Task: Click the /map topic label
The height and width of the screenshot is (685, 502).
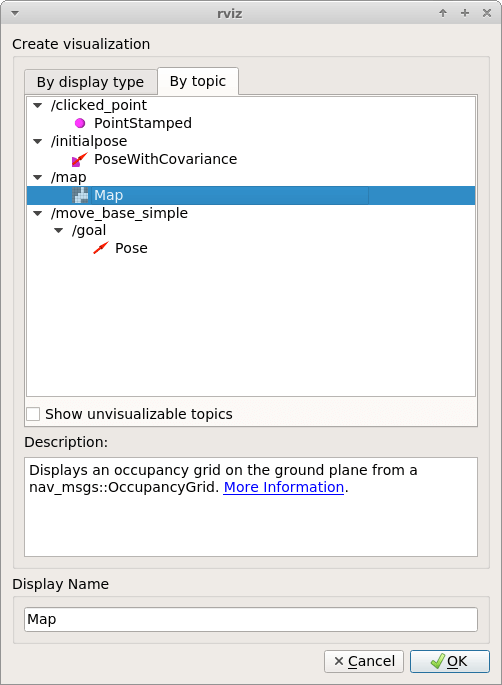Action: 69,177
